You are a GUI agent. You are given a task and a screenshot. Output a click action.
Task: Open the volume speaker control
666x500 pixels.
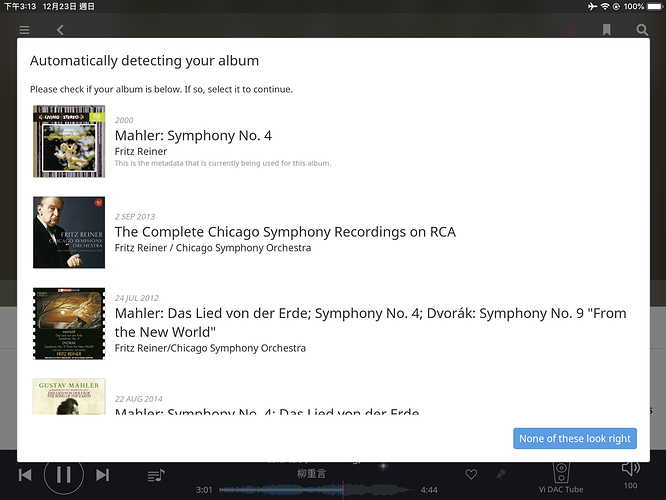tap(630, 469)
